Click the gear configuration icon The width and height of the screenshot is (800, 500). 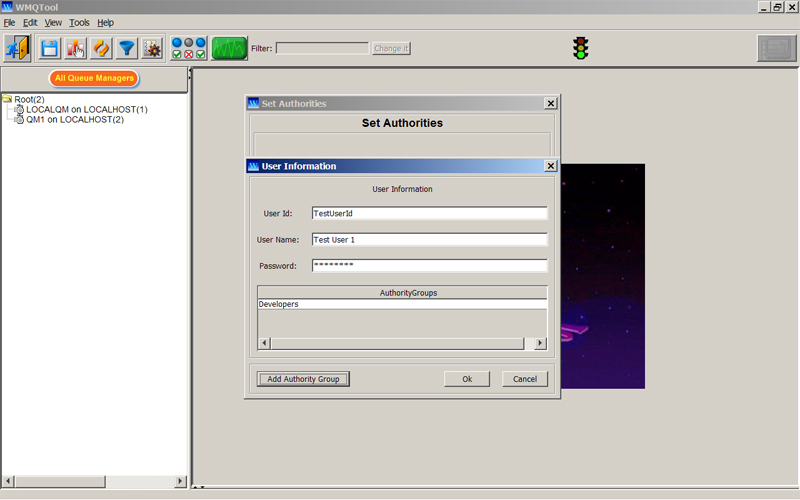(x=152, y=48)
